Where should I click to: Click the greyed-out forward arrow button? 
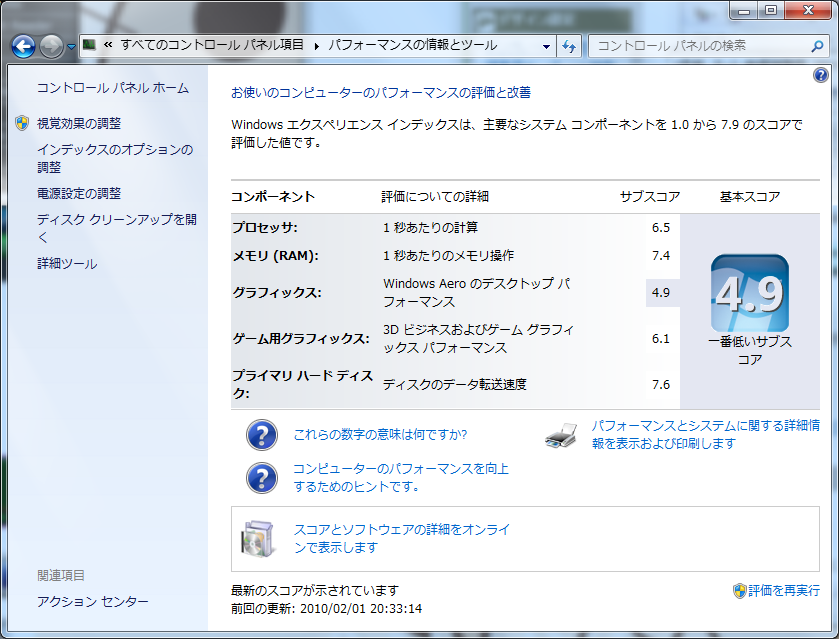click(51, 46)
